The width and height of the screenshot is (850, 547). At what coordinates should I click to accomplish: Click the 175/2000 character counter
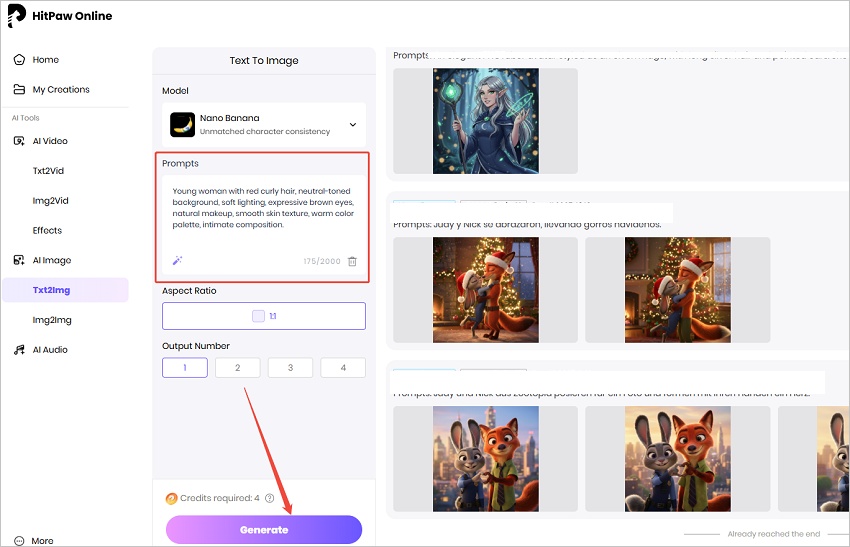click(x=322, y=261)
